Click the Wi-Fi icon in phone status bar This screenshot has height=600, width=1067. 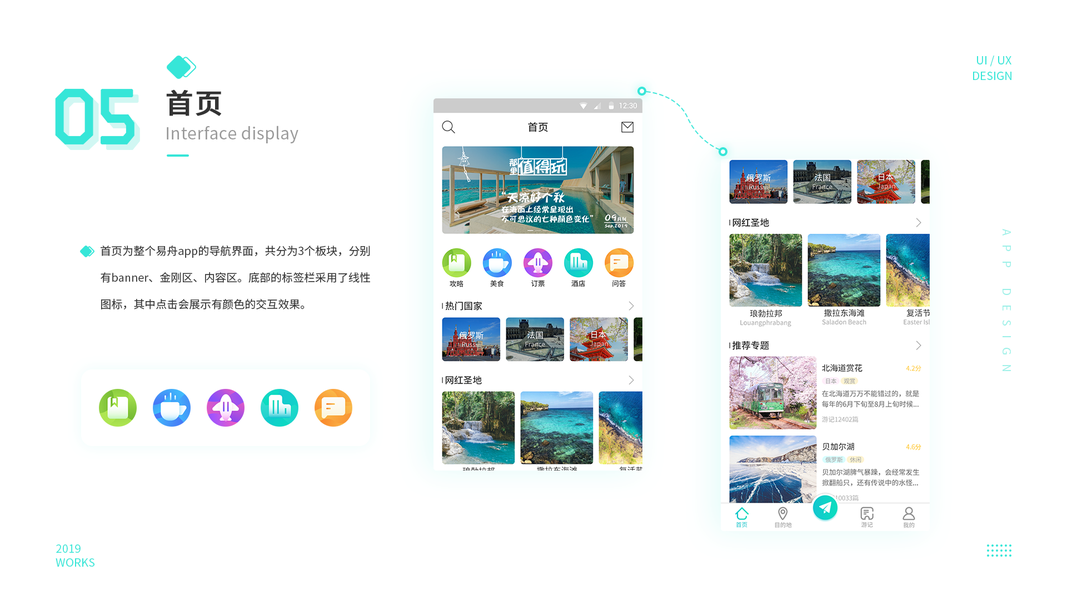tap(583, 105)
